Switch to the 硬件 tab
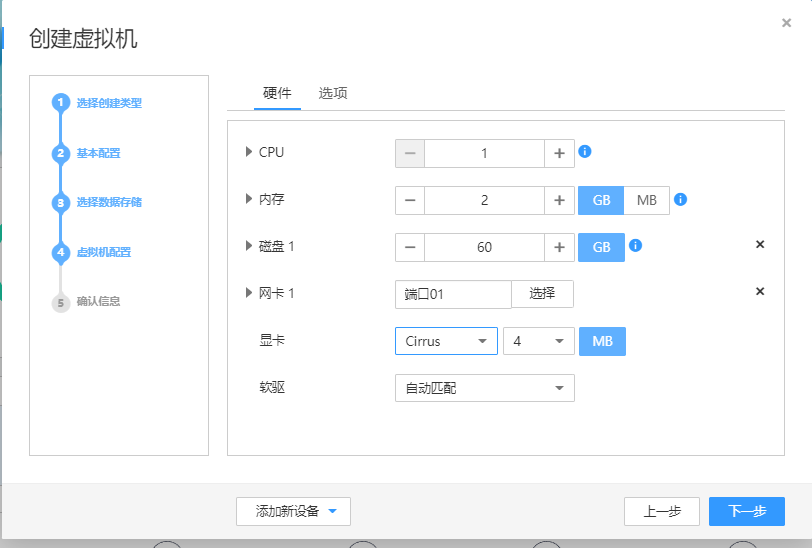 (x=277, y=93)
